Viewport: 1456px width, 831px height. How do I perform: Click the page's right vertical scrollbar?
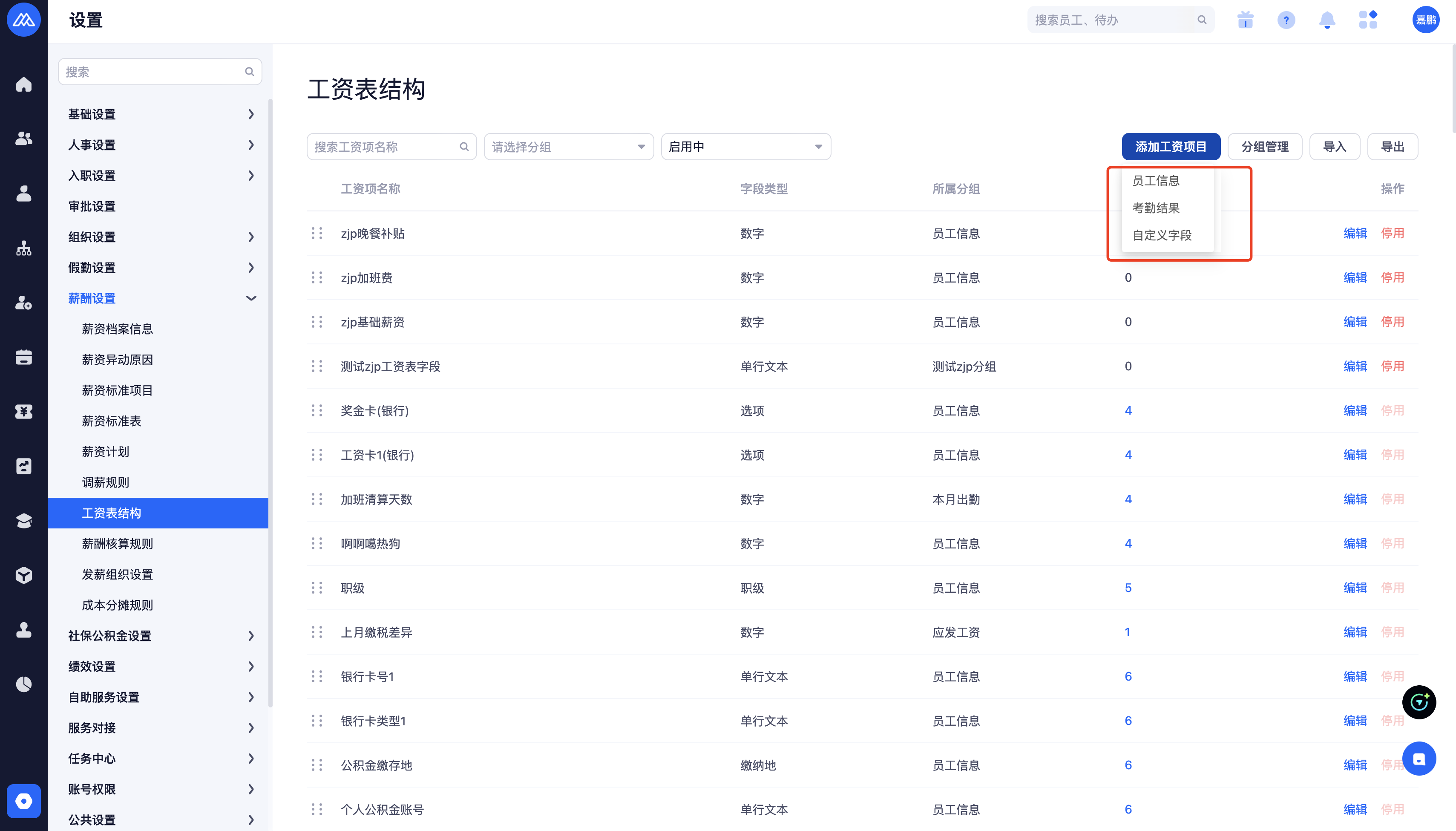(1454, 89)
